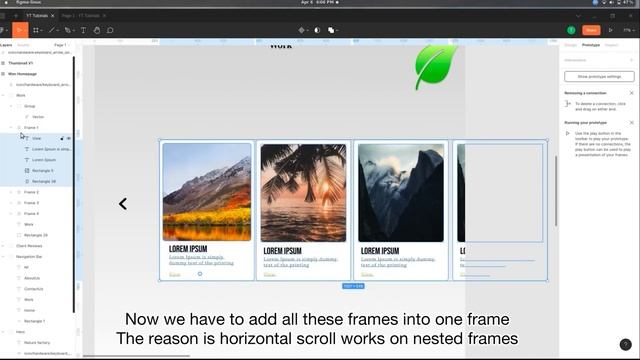Click the mountain autumn card image
640x360 pixels.
pos(207,192)
